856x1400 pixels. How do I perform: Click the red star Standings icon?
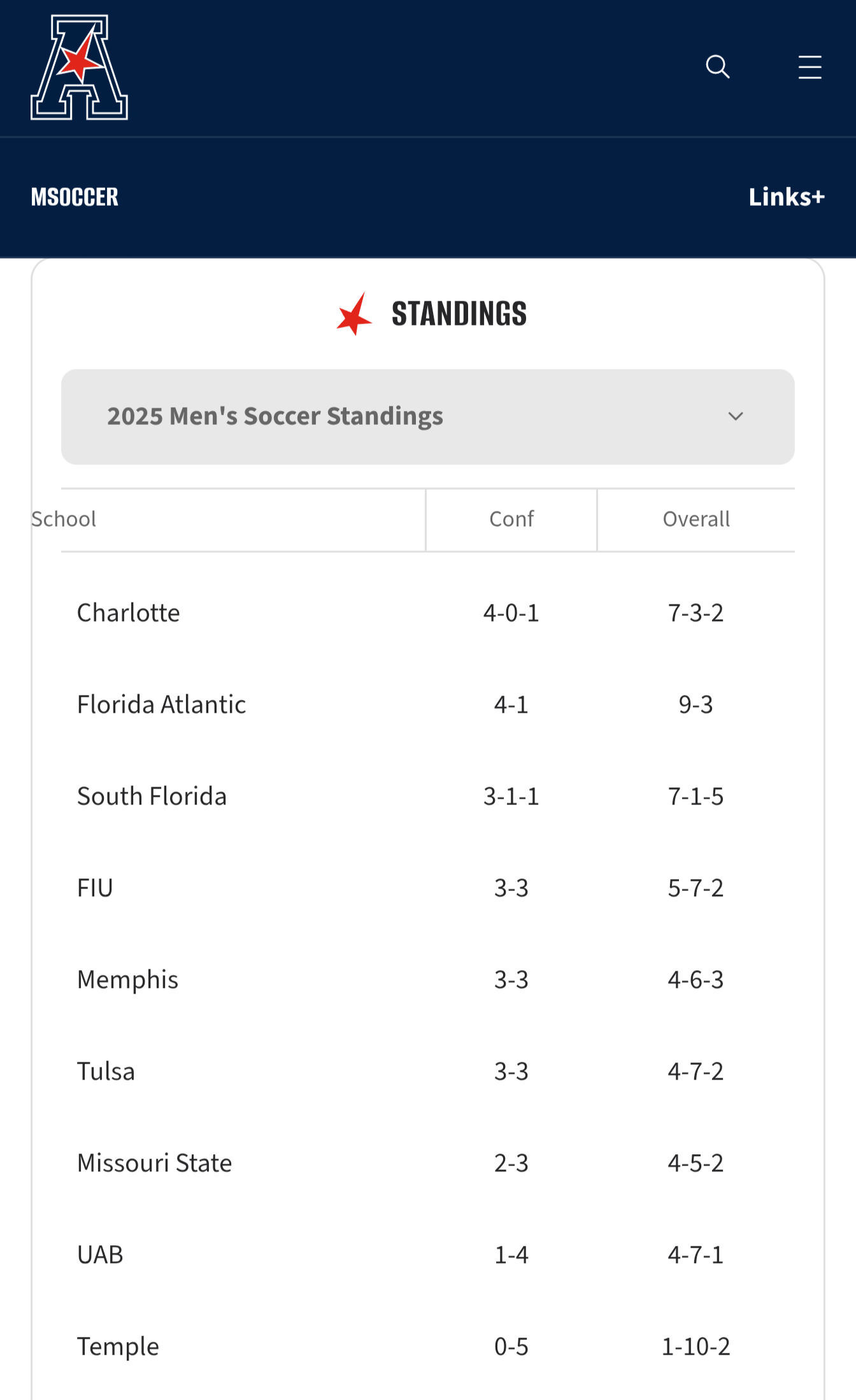(x=354, y=314)
